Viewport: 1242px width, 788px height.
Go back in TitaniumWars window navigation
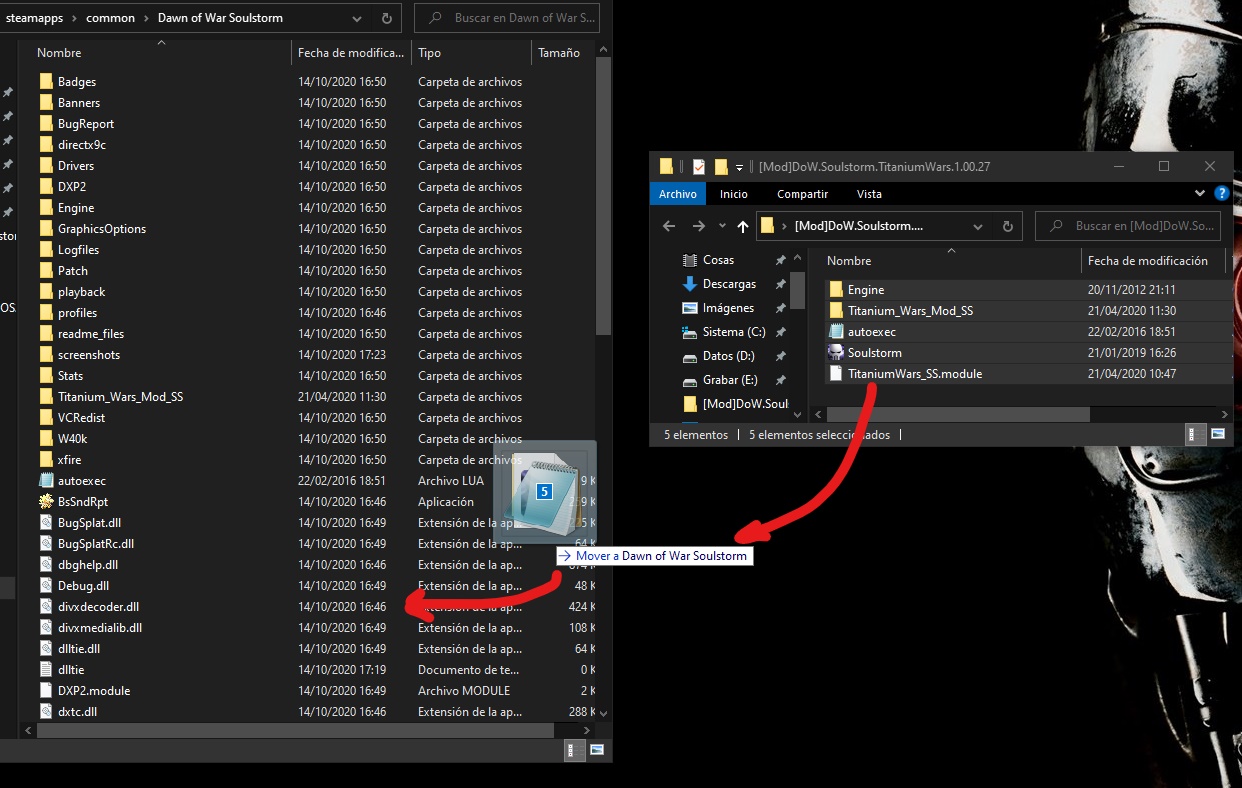[671, 227]
